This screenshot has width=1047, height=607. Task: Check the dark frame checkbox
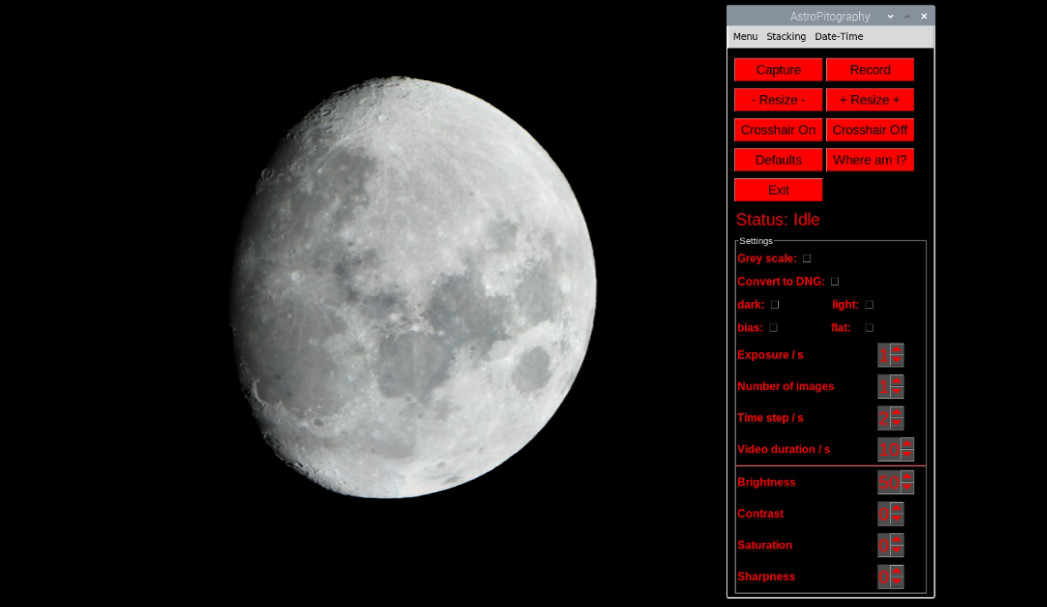[773, 304]
